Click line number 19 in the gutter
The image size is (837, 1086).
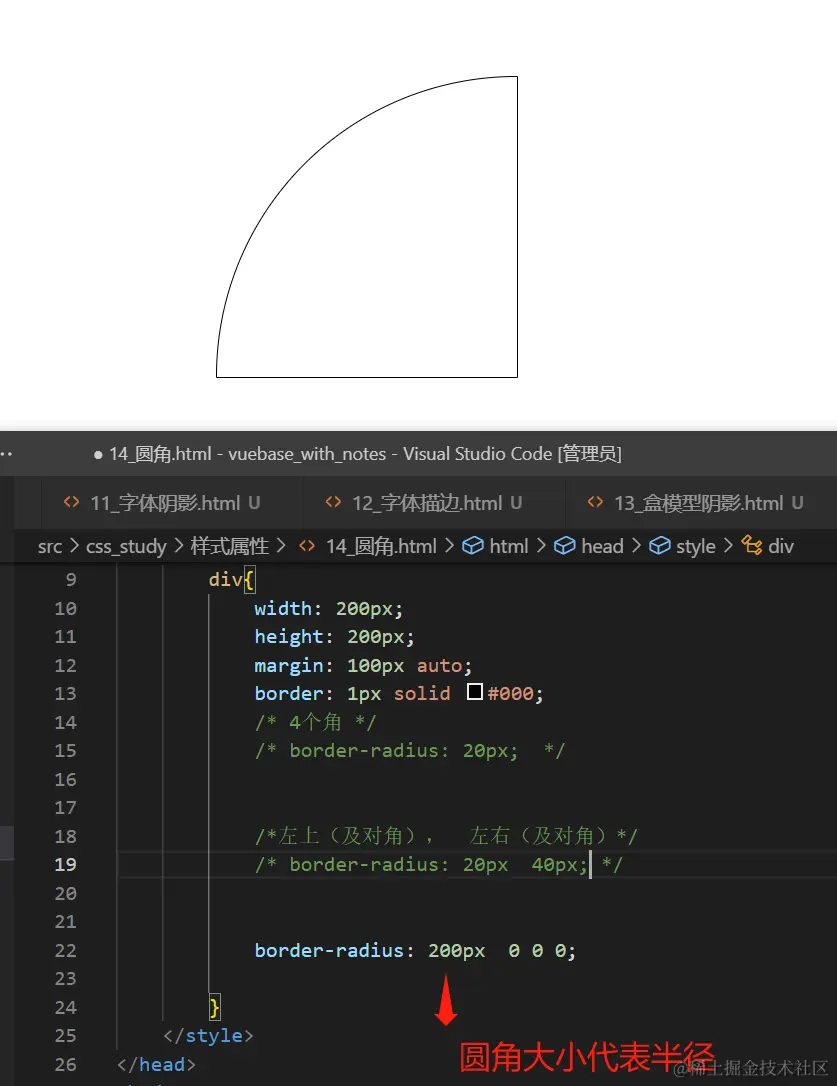pyautogui.click(x=65, y=865)
